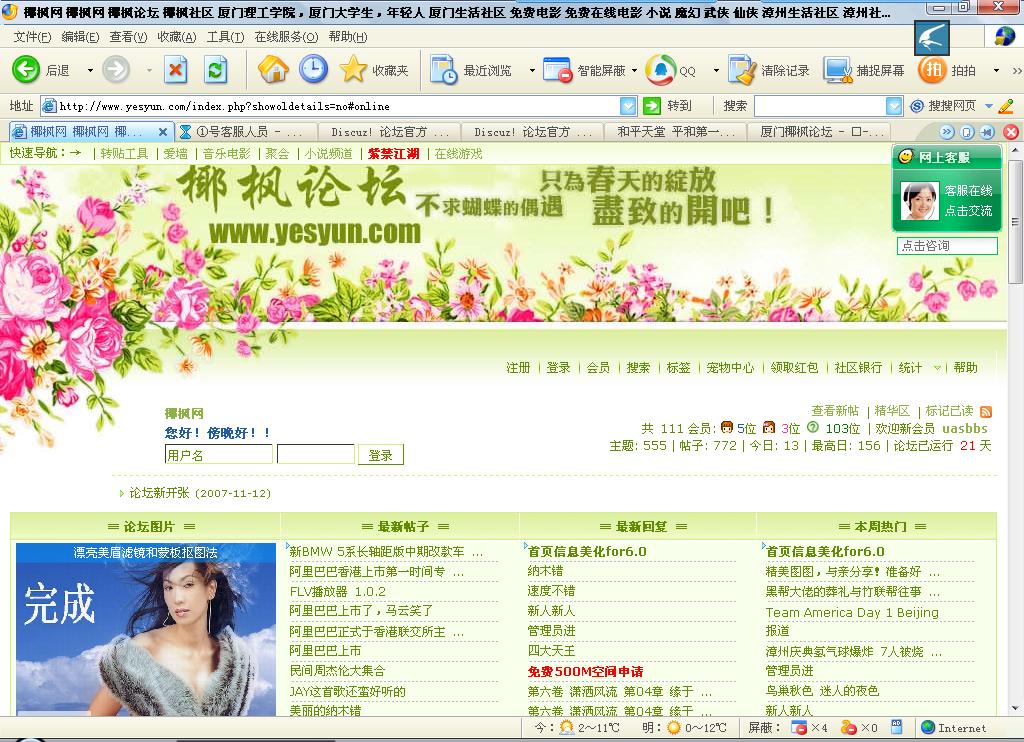Open the search box dropdown arrow
Image resolution: width=1024 pixels, height=742 pixels.
point(894,106)
